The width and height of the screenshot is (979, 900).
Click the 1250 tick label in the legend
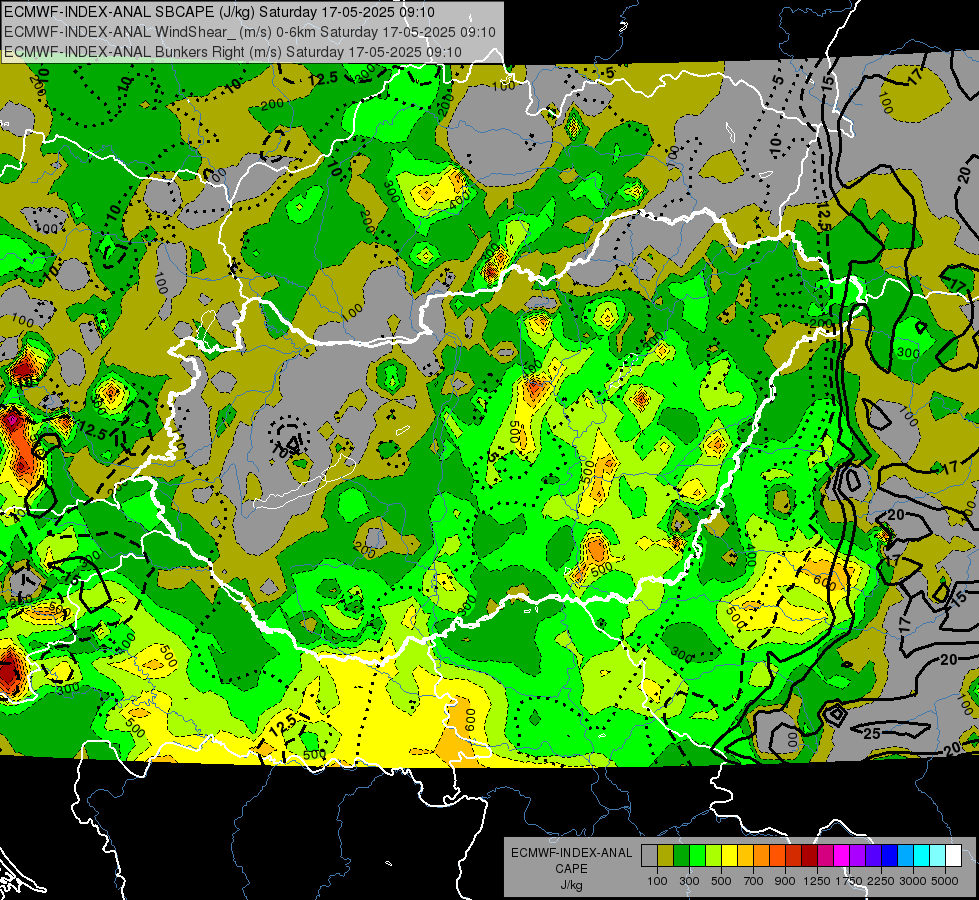pyautogui.click(x=817, y=881)
